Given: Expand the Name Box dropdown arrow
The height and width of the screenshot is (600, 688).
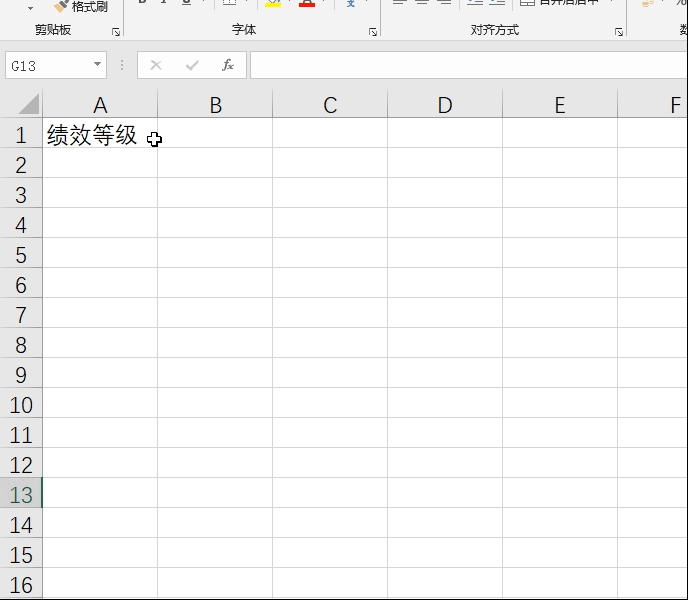Looking at the screenshot, I should point(97,65).
